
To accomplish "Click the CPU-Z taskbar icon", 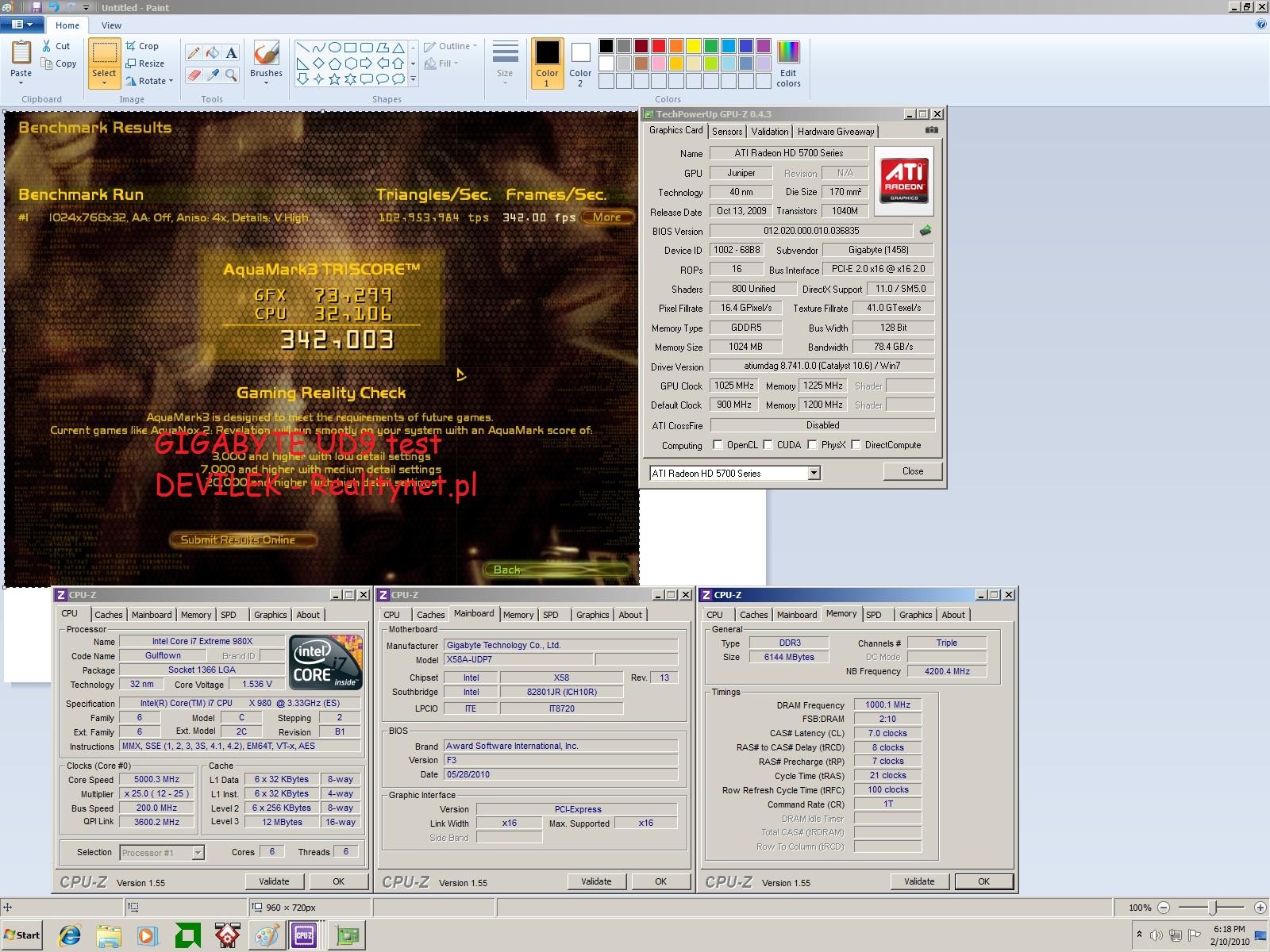I will [304, 935].
